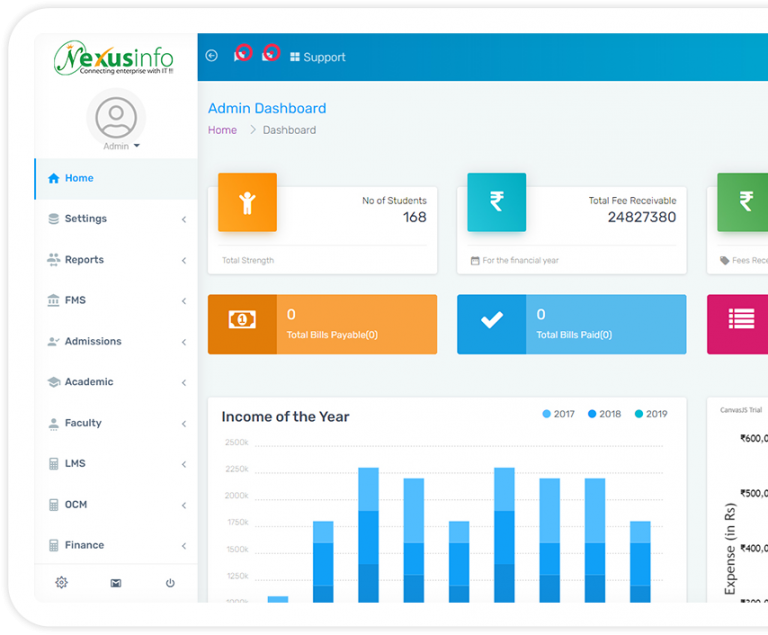Expand the FMS chevron
Screen dimensions: 768x635
[x=184, y=301]
